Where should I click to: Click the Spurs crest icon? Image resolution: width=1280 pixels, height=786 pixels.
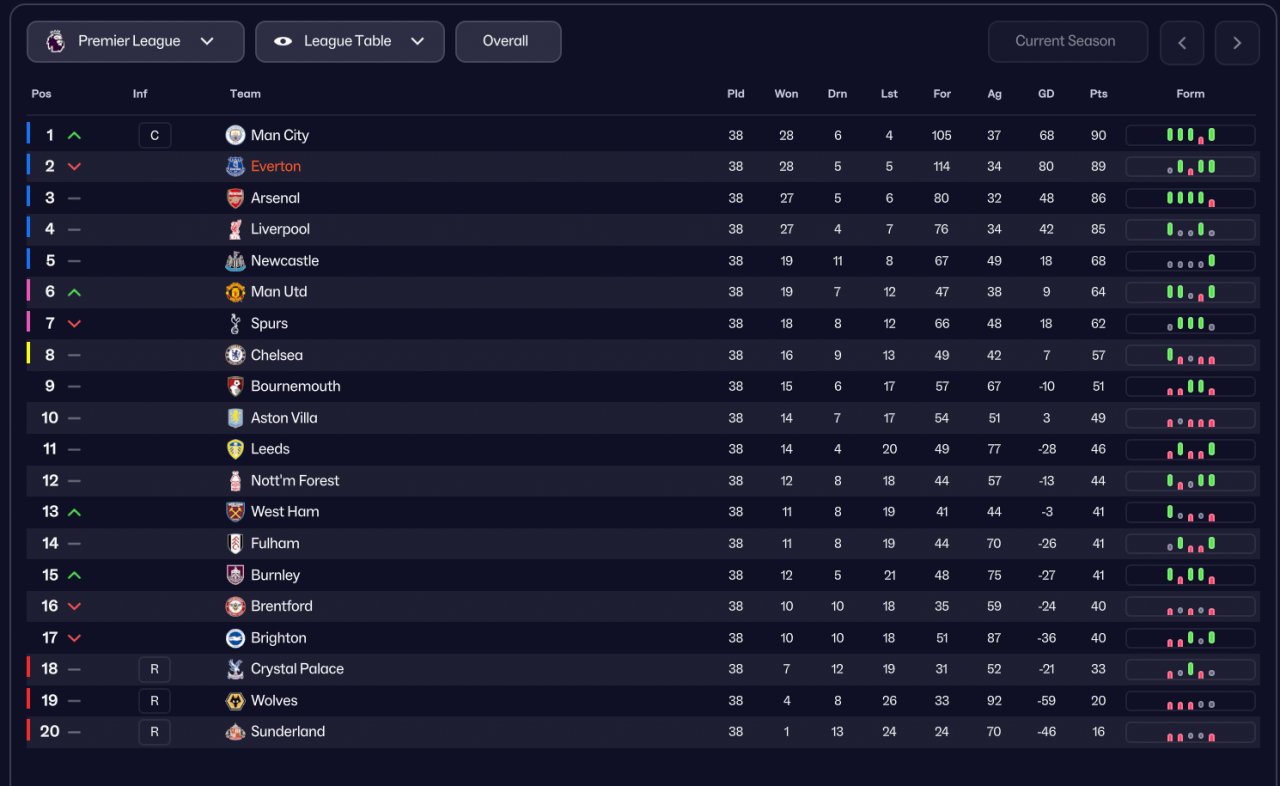click(235, 323)
